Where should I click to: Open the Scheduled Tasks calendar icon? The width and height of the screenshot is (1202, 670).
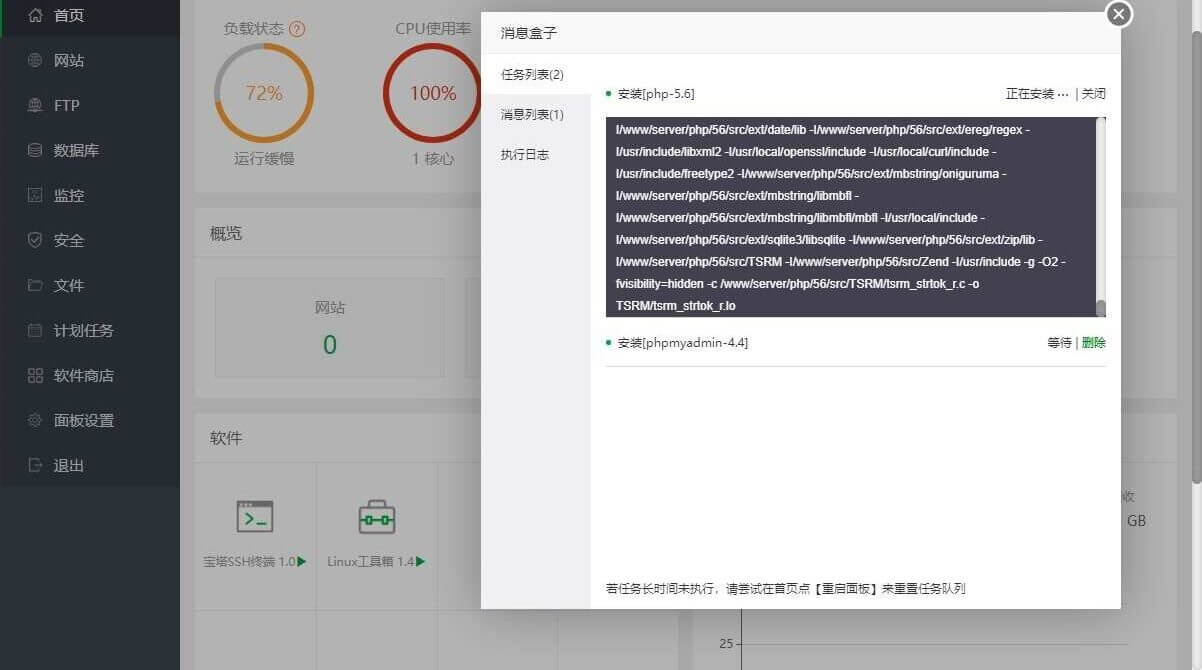35,330
